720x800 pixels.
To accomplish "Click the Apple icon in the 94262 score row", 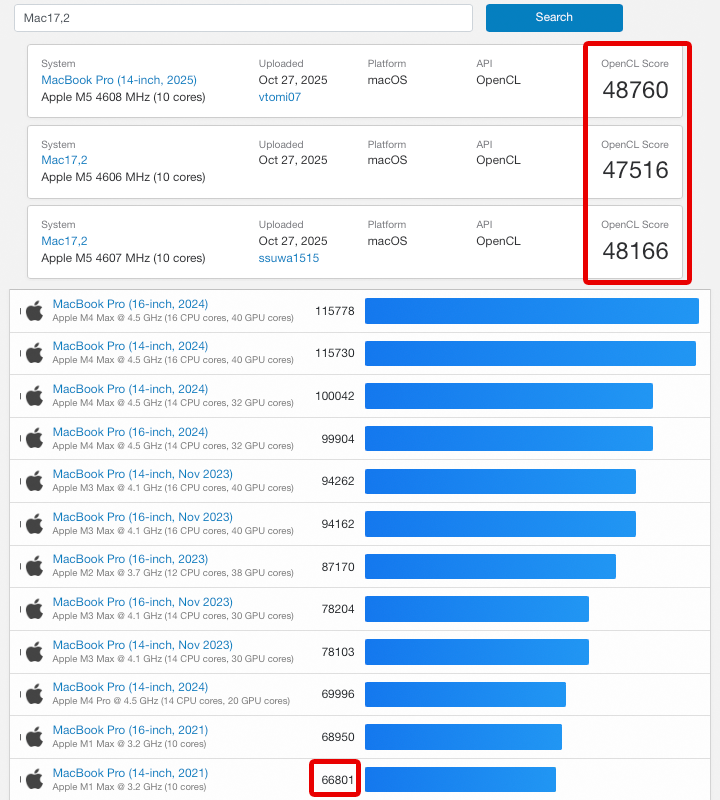I will [x=34, y=481].
